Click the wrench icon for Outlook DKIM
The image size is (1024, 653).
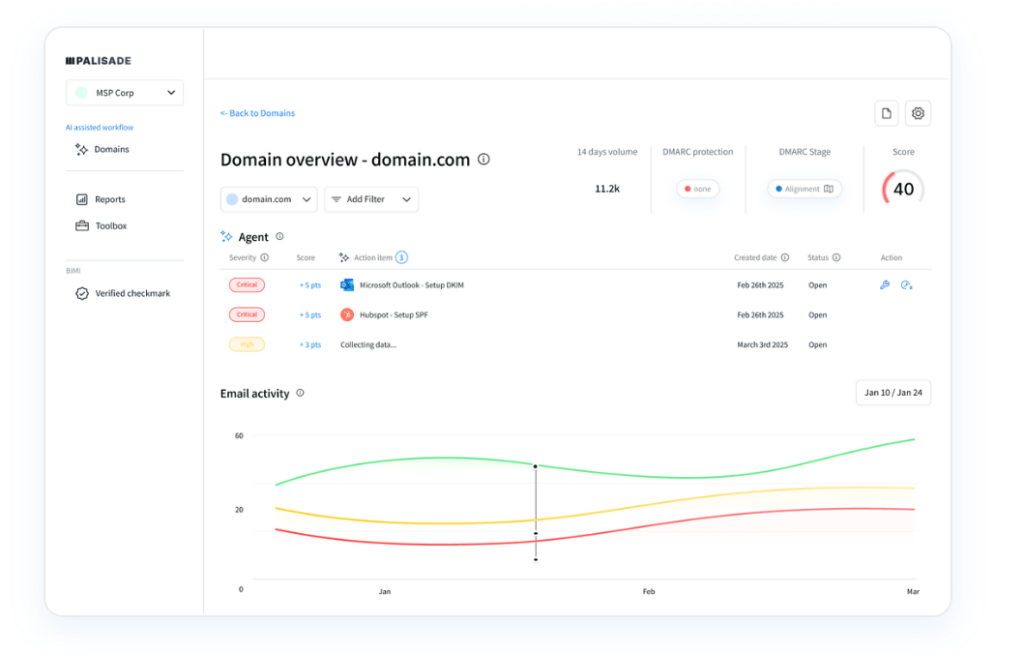pos(884,285)
